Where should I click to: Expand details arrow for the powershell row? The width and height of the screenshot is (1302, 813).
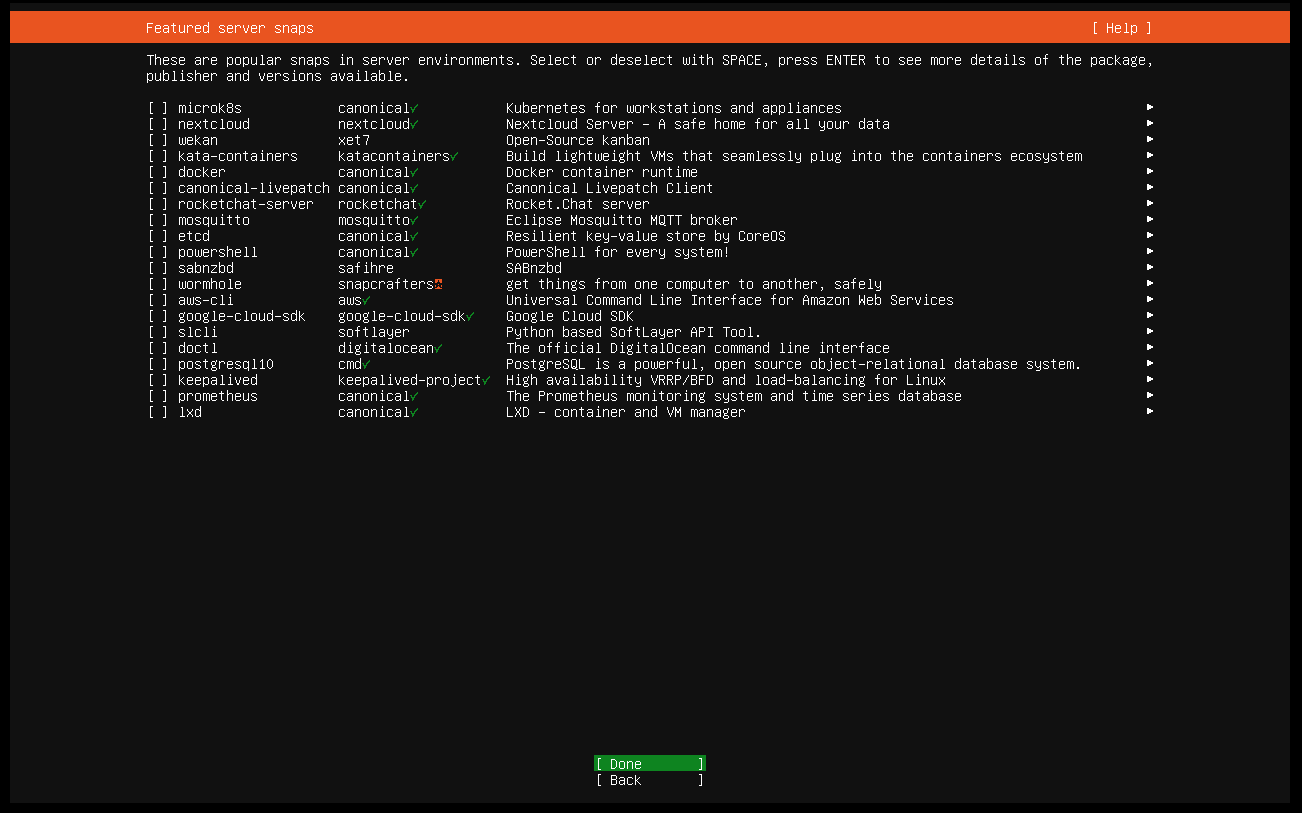pyautogui.click(x=1150, y=252)
